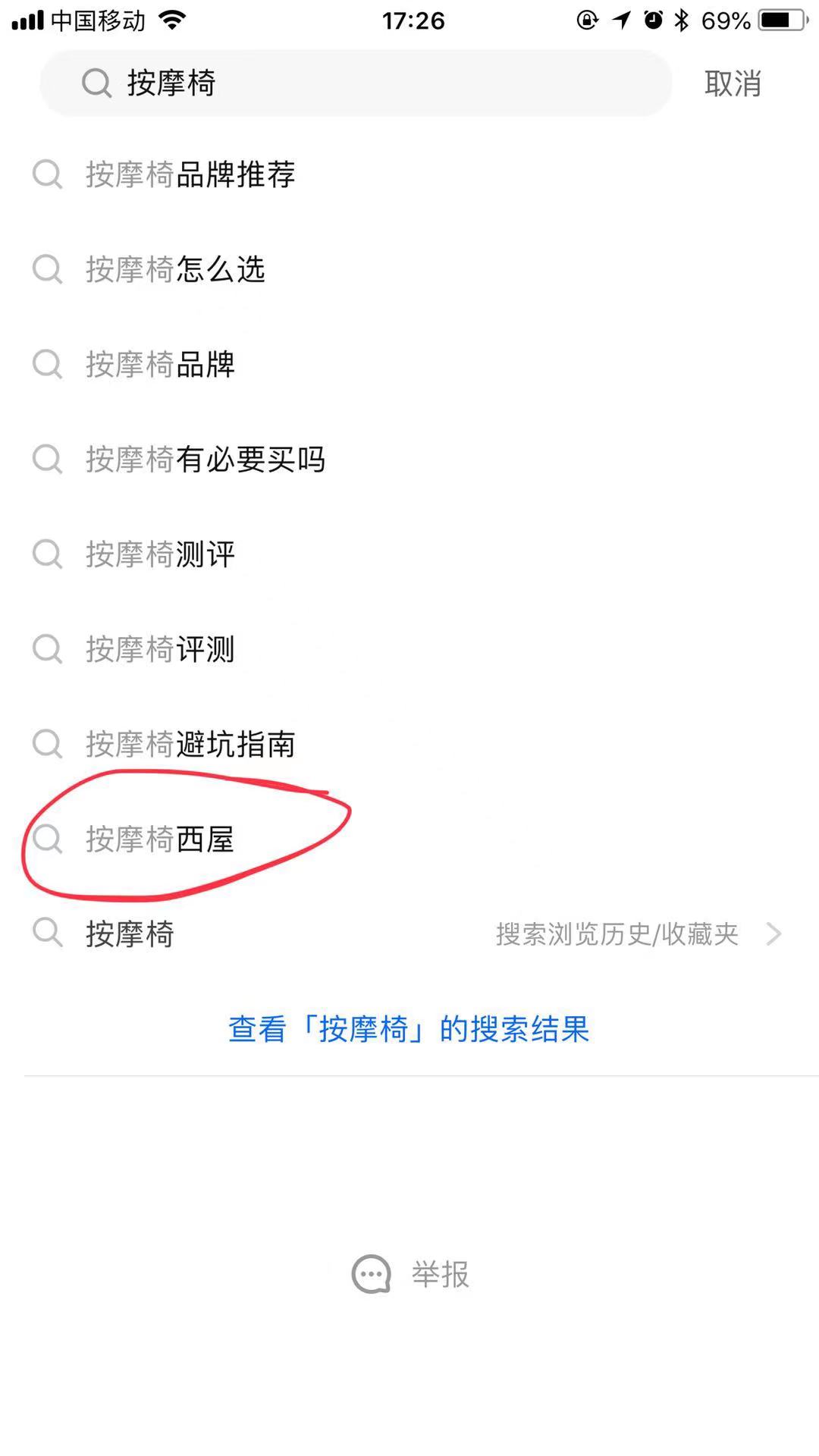
Task: Select suggestion 按摩椅测评
Action: (x=160, y=554)
